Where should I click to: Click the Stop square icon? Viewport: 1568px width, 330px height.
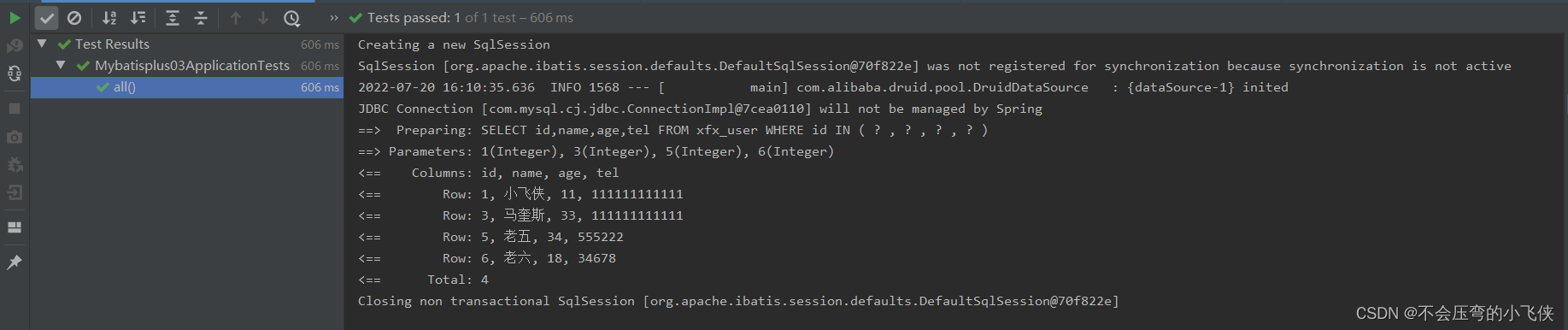tap(15, 109)
